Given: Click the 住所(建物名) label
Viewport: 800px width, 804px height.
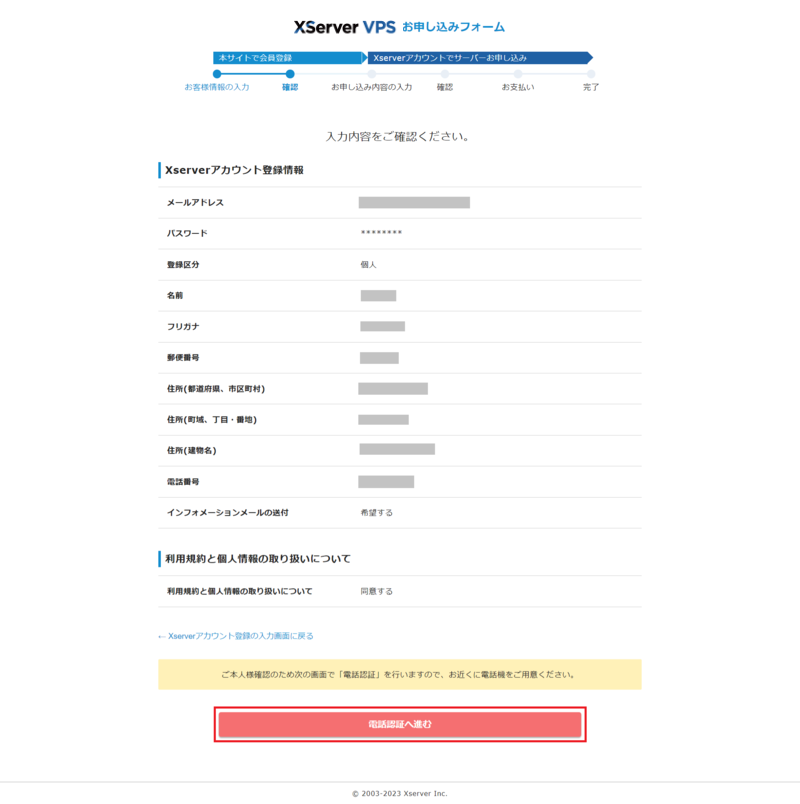Looking at the screenshot, I should 191,450.
